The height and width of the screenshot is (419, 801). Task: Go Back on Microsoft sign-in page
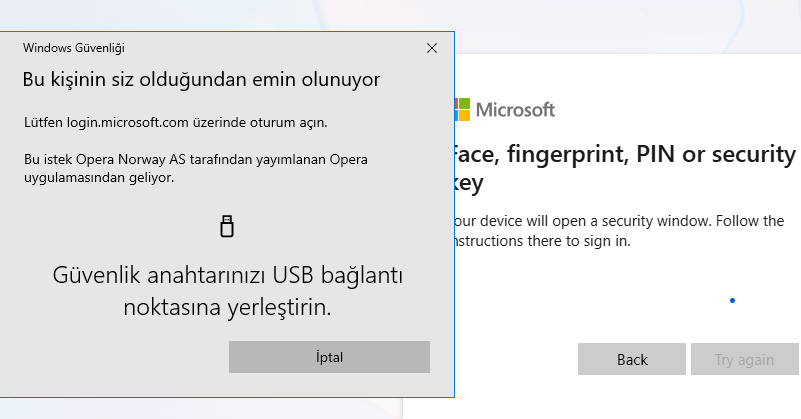click(x=632, y=359)
